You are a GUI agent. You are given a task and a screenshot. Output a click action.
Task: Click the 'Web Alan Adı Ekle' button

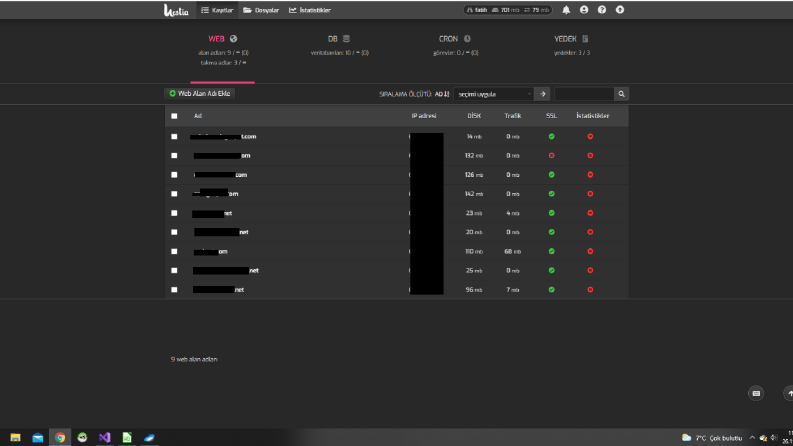200,94
